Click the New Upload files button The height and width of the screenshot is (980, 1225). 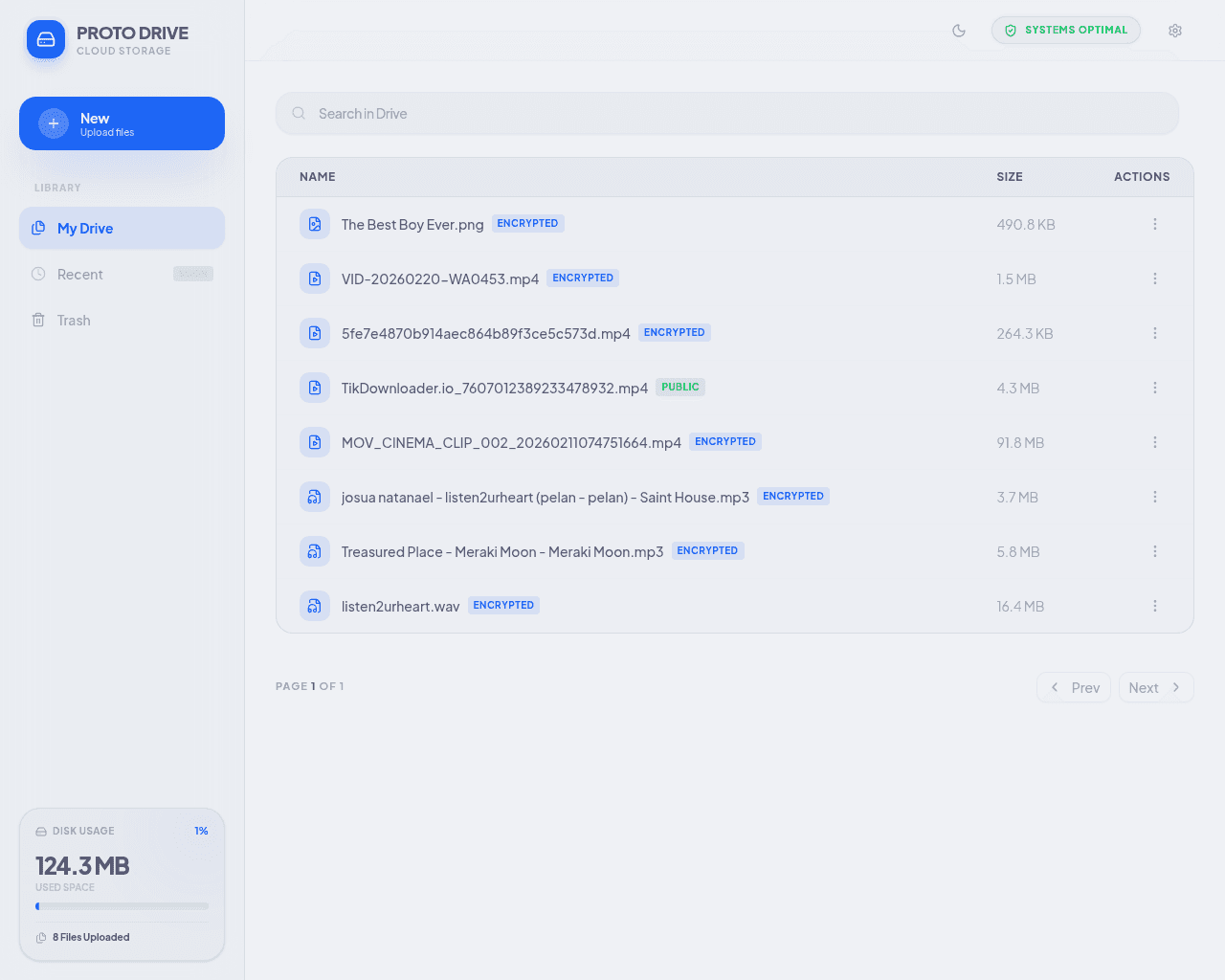pos(122,123)
